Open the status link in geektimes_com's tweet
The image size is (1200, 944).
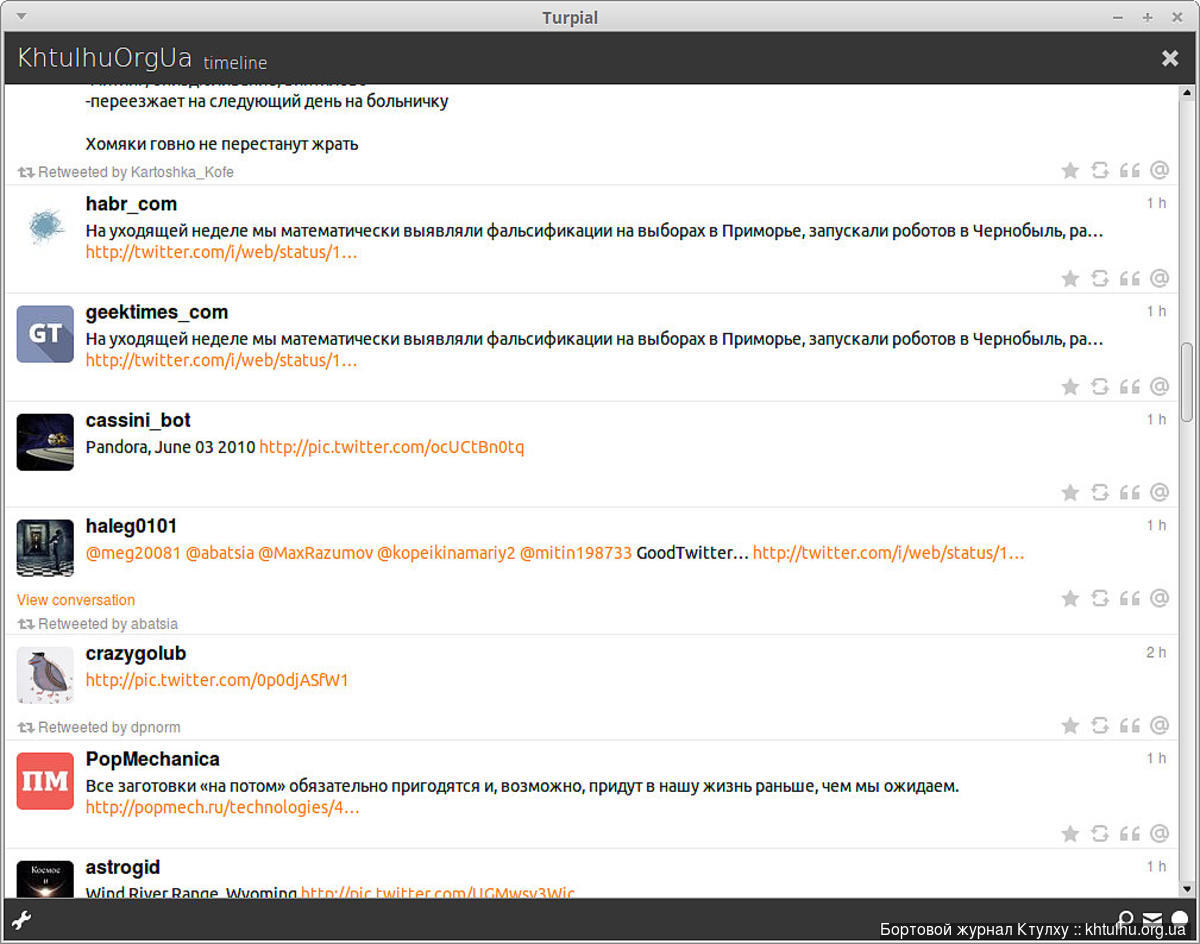pyautogui.click(x=221, y=360)
